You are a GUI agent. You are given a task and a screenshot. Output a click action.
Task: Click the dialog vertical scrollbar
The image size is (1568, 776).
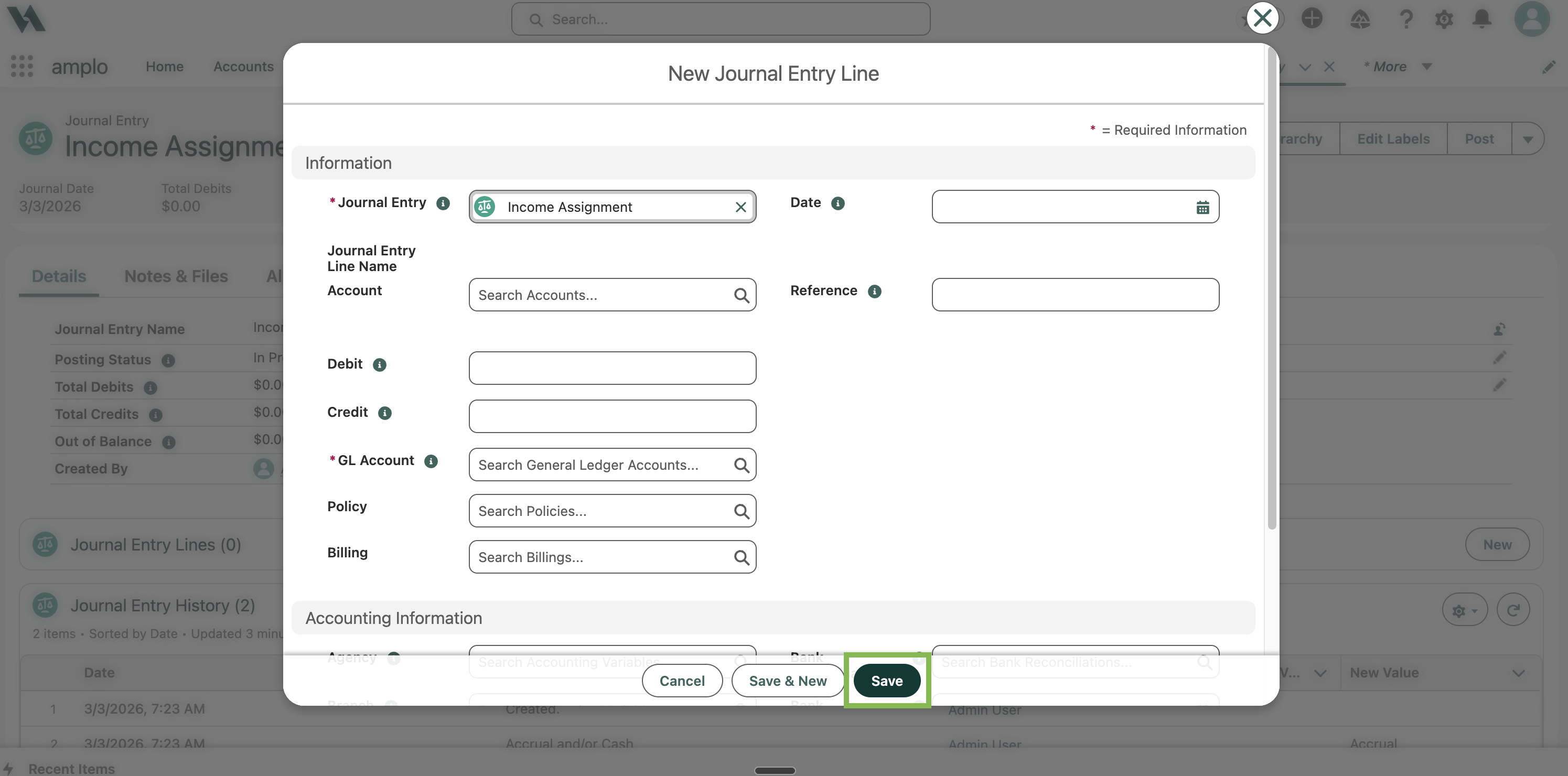(1271, 289)
